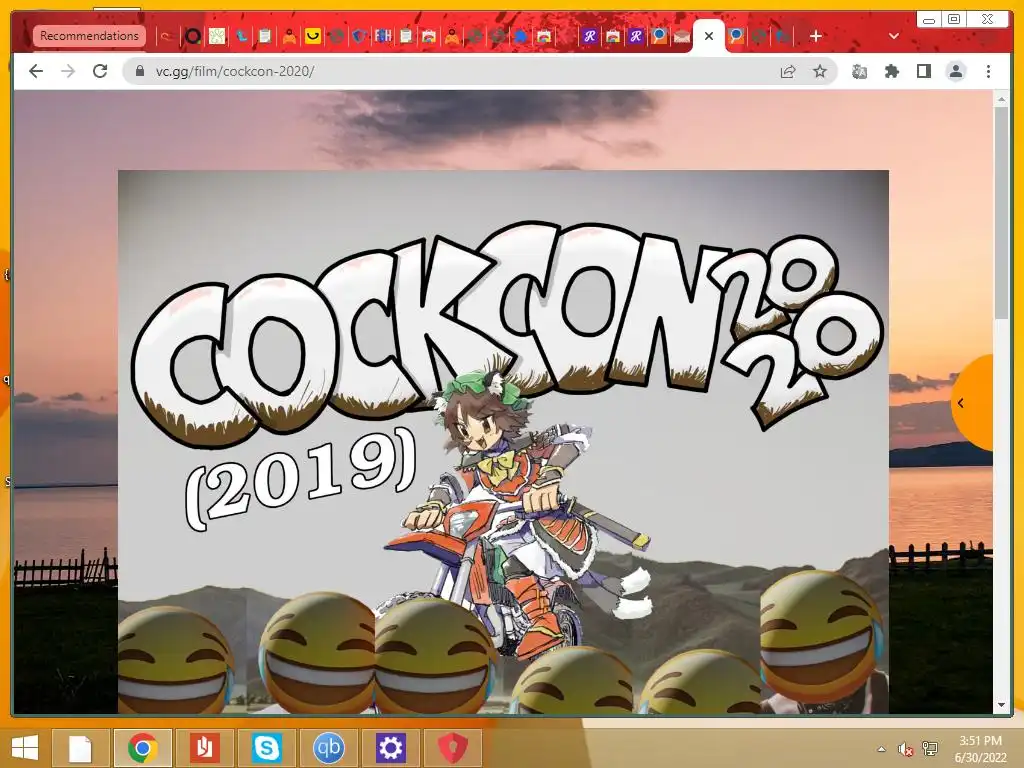Click the scrollbar up arrow
Image resolution: width=1024 pixels, height=768 pixels.
pos(1001,99)
